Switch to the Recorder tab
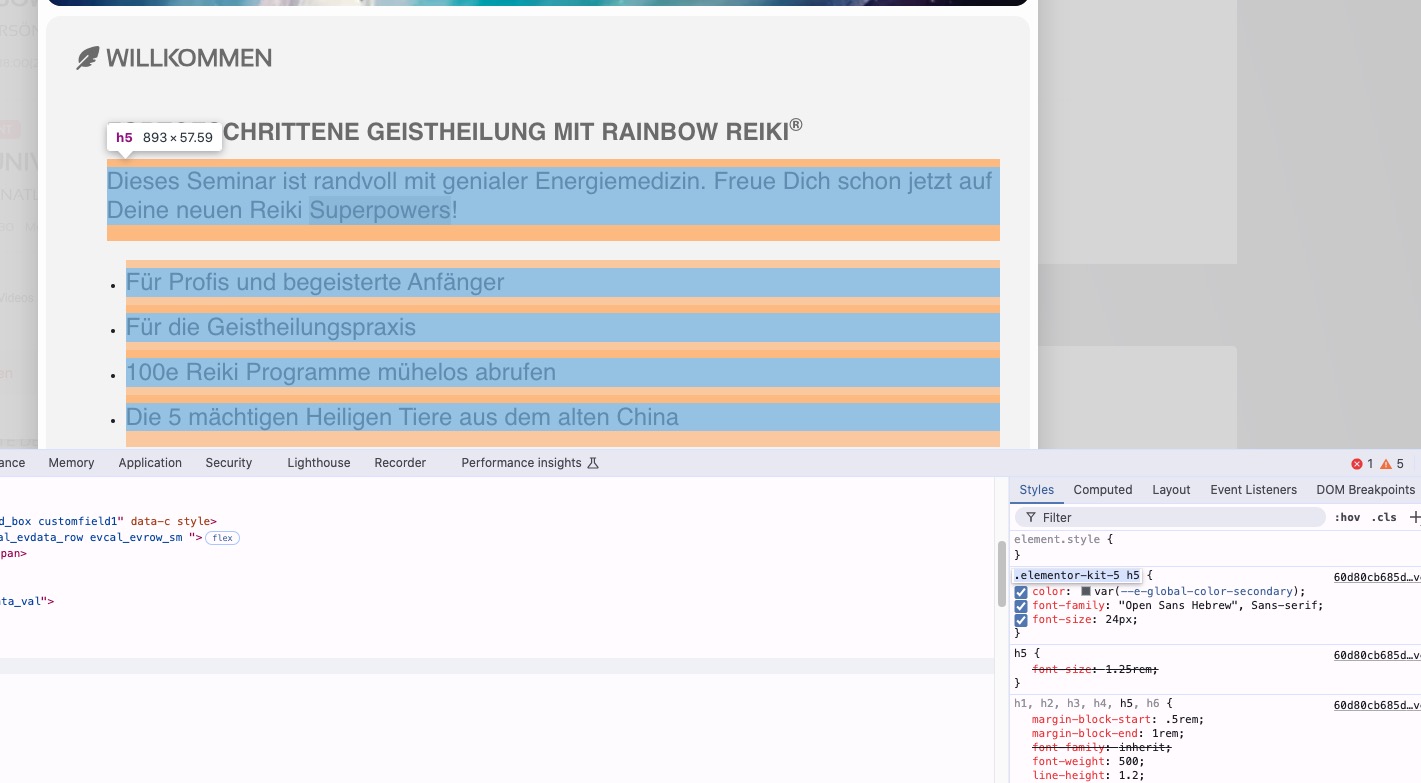Viewport: 1421px width, 783px height. pyautogui.click(x=400, y=463)
